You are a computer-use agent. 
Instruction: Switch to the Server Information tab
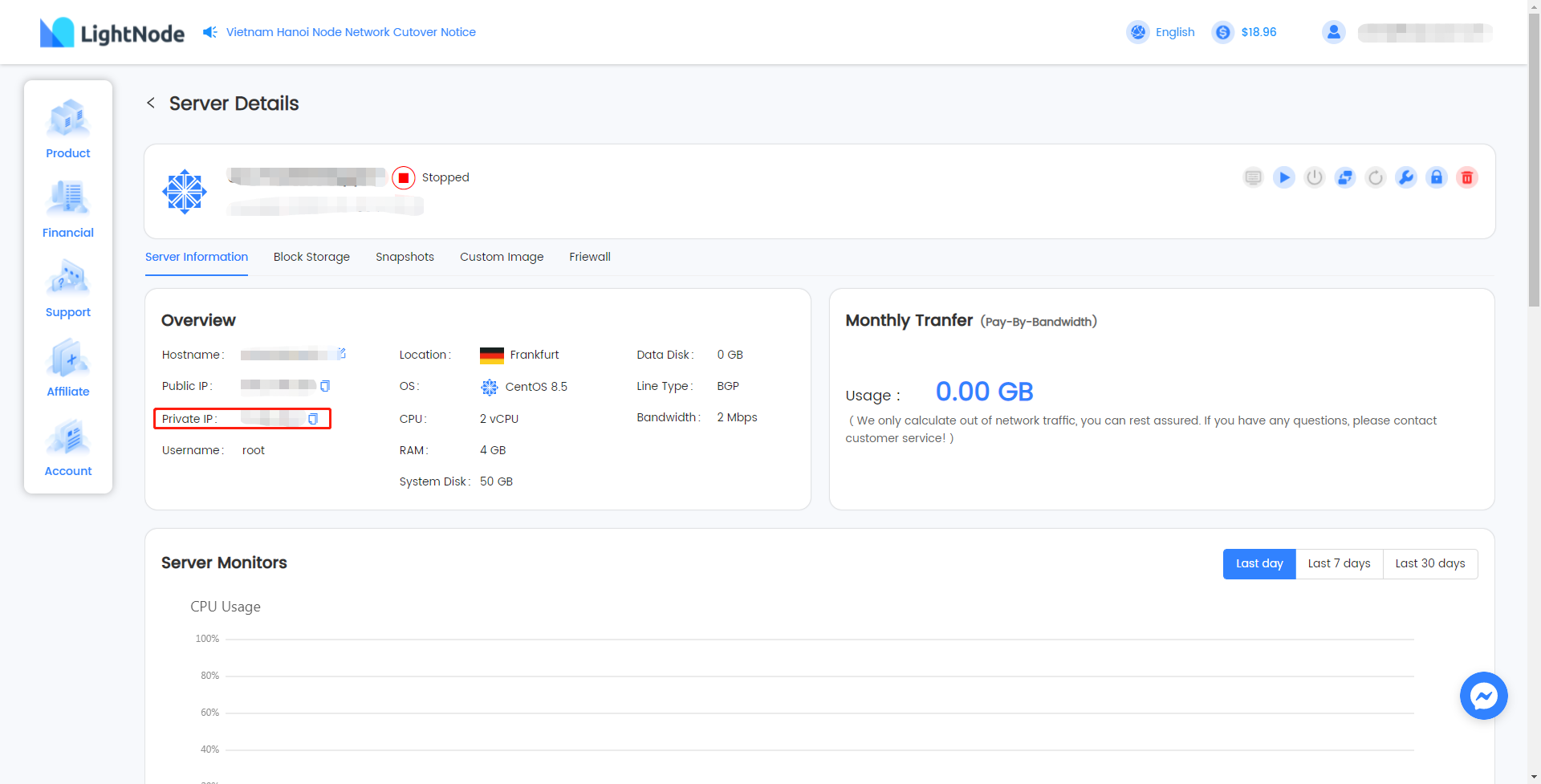click(x=197, y=257)
